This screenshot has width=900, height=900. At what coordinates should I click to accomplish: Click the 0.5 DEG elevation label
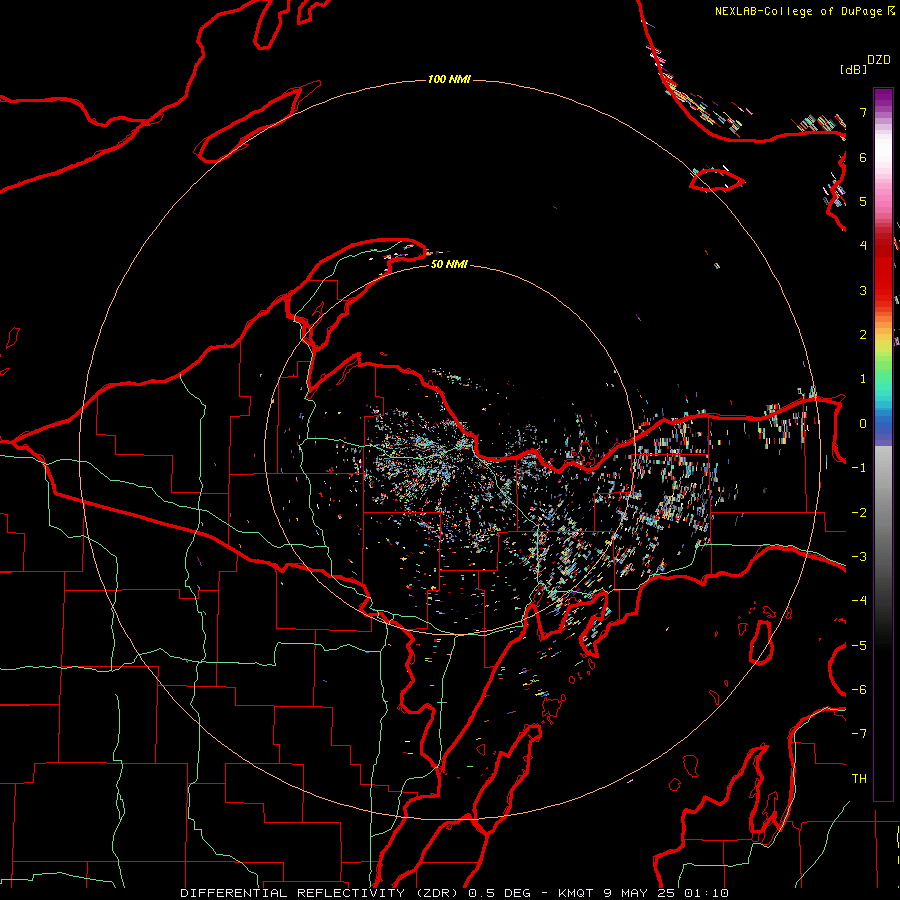(x=501, y=893)
